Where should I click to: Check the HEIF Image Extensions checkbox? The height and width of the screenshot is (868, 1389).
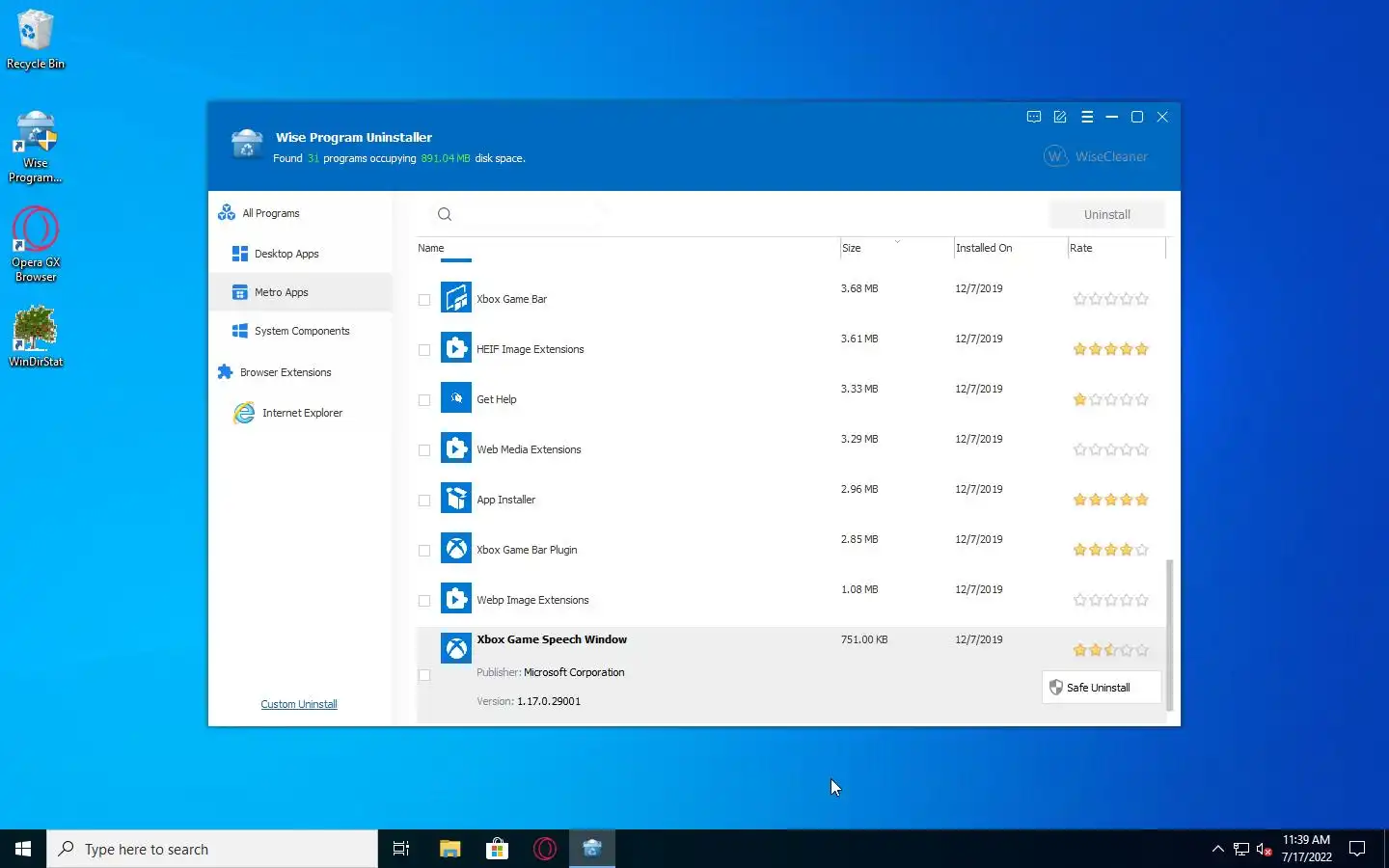tap(424, 350)
